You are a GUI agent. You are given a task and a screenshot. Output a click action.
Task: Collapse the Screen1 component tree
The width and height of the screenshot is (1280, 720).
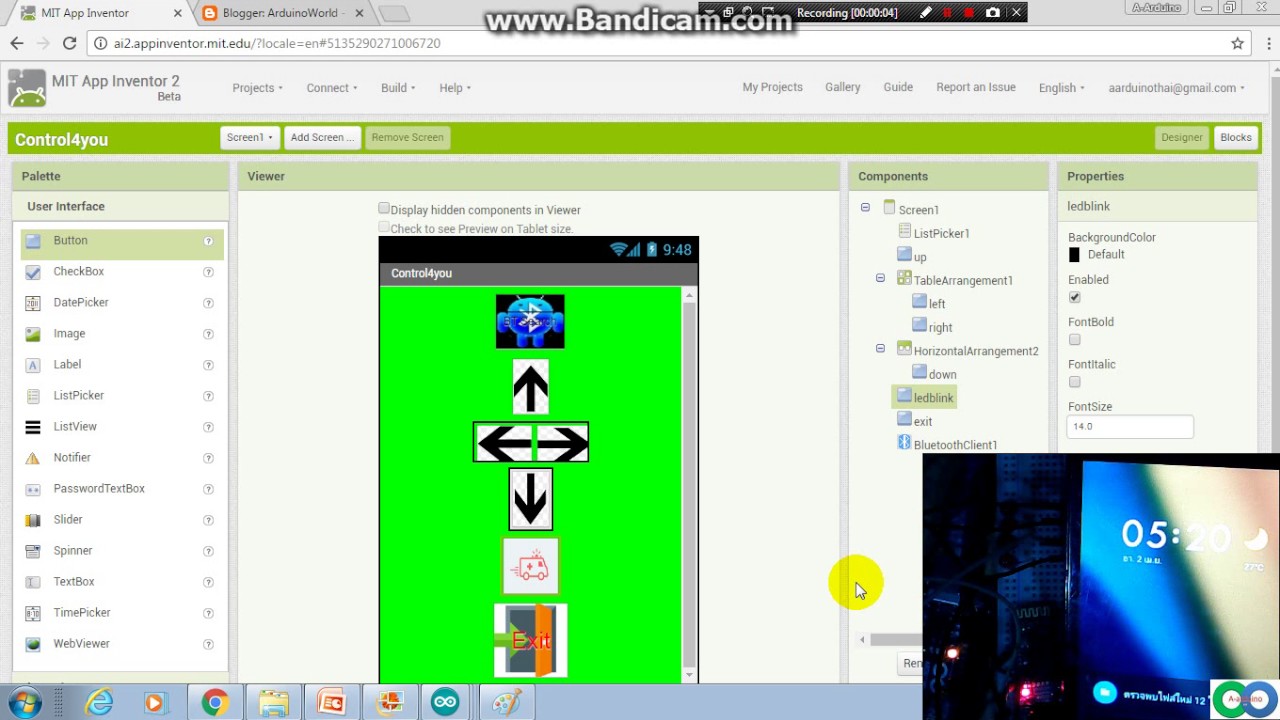click(x=865, y=208)
